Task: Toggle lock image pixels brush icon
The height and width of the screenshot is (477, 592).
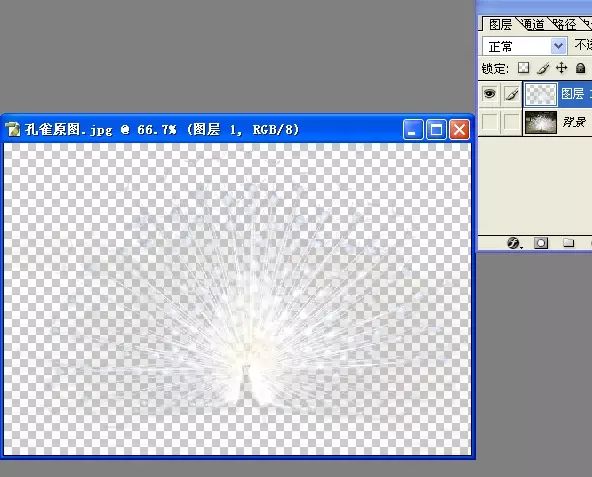Action: coord(543,68)
